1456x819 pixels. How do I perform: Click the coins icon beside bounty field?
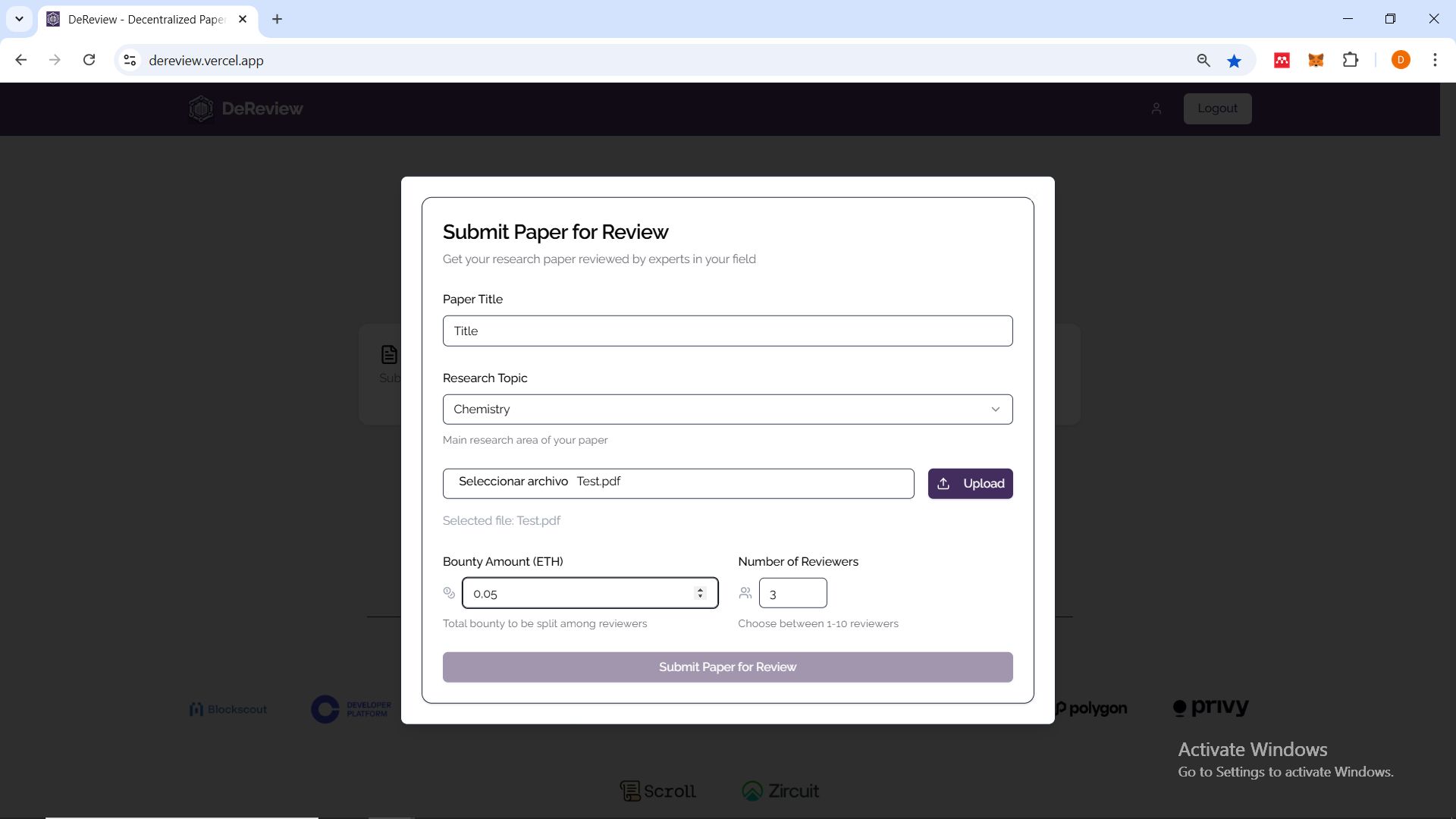click(449, 593)
